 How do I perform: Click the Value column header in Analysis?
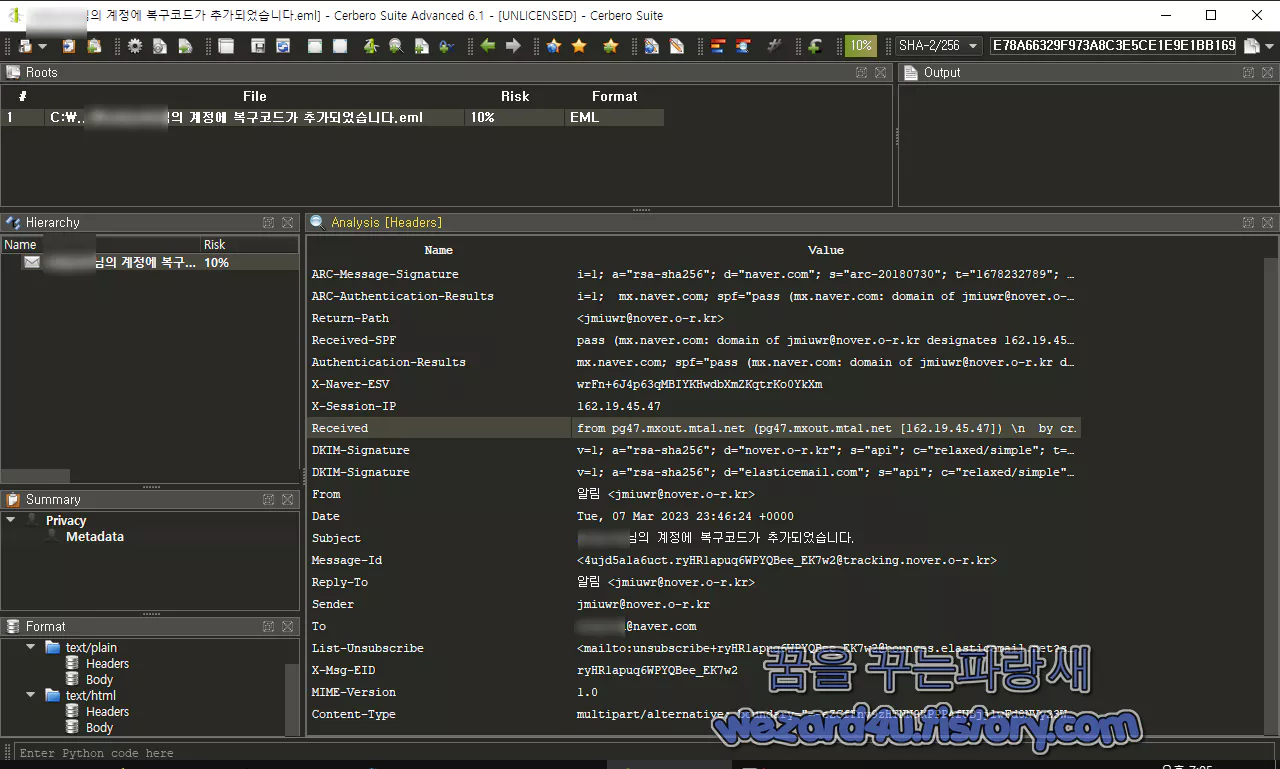click(x=825, y=250)
